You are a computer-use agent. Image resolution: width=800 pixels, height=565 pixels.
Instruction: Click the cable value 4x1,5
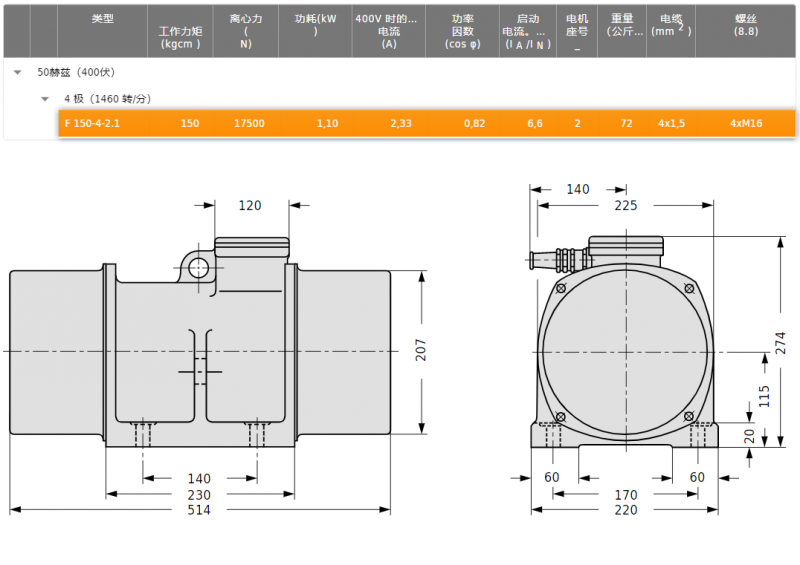pos(671,124)
